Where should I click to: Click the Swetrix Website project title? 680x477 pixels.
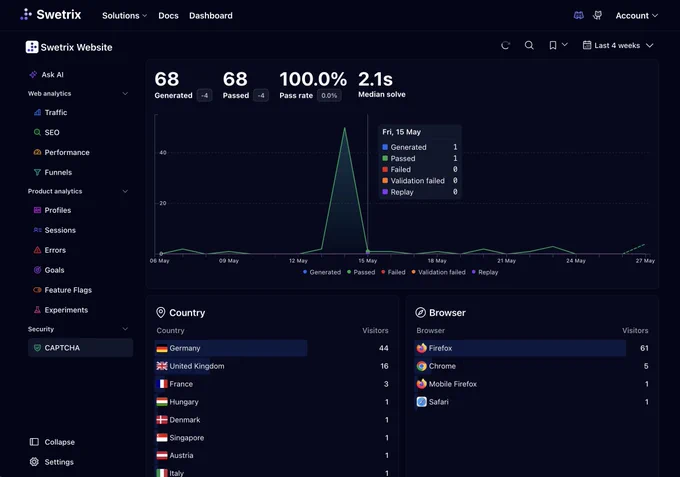pos(76,47)
